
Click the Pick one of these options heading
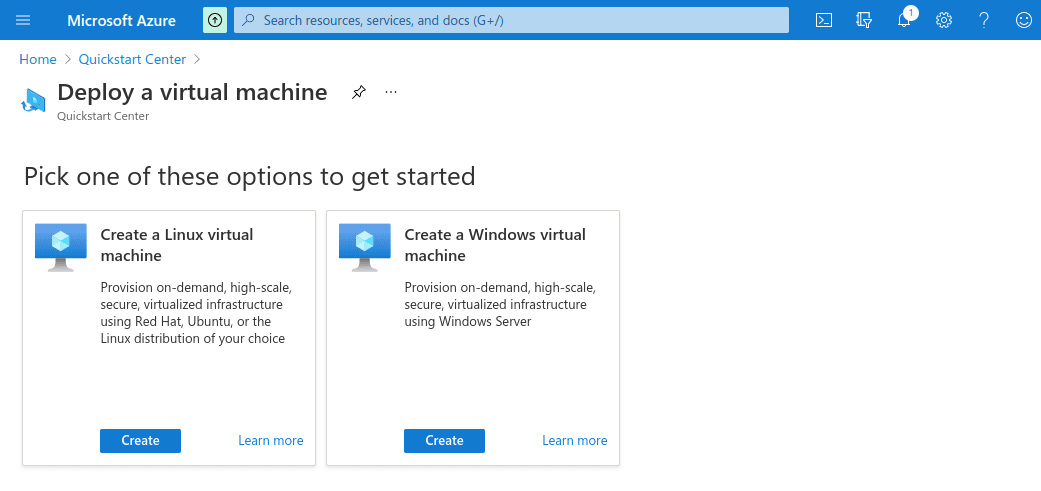[x=250, y=176]
